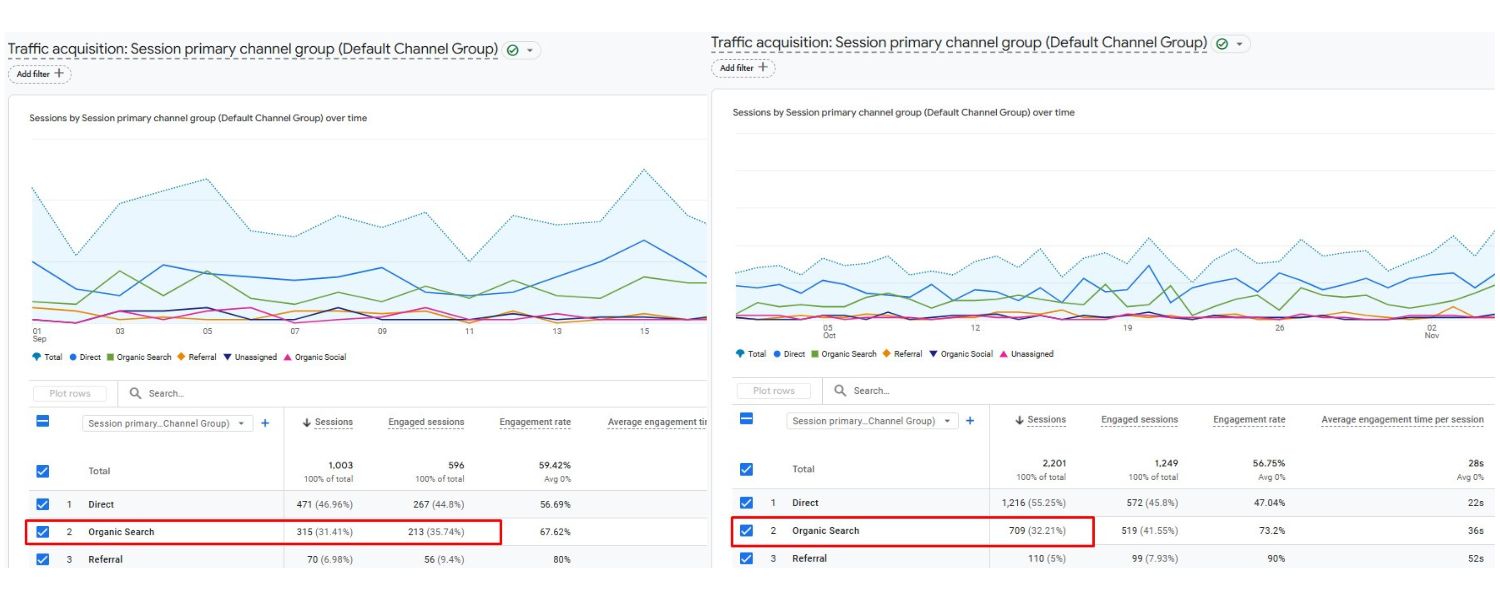
Task: Uncheck the Organic Search row in the left table
Action: 42,532
